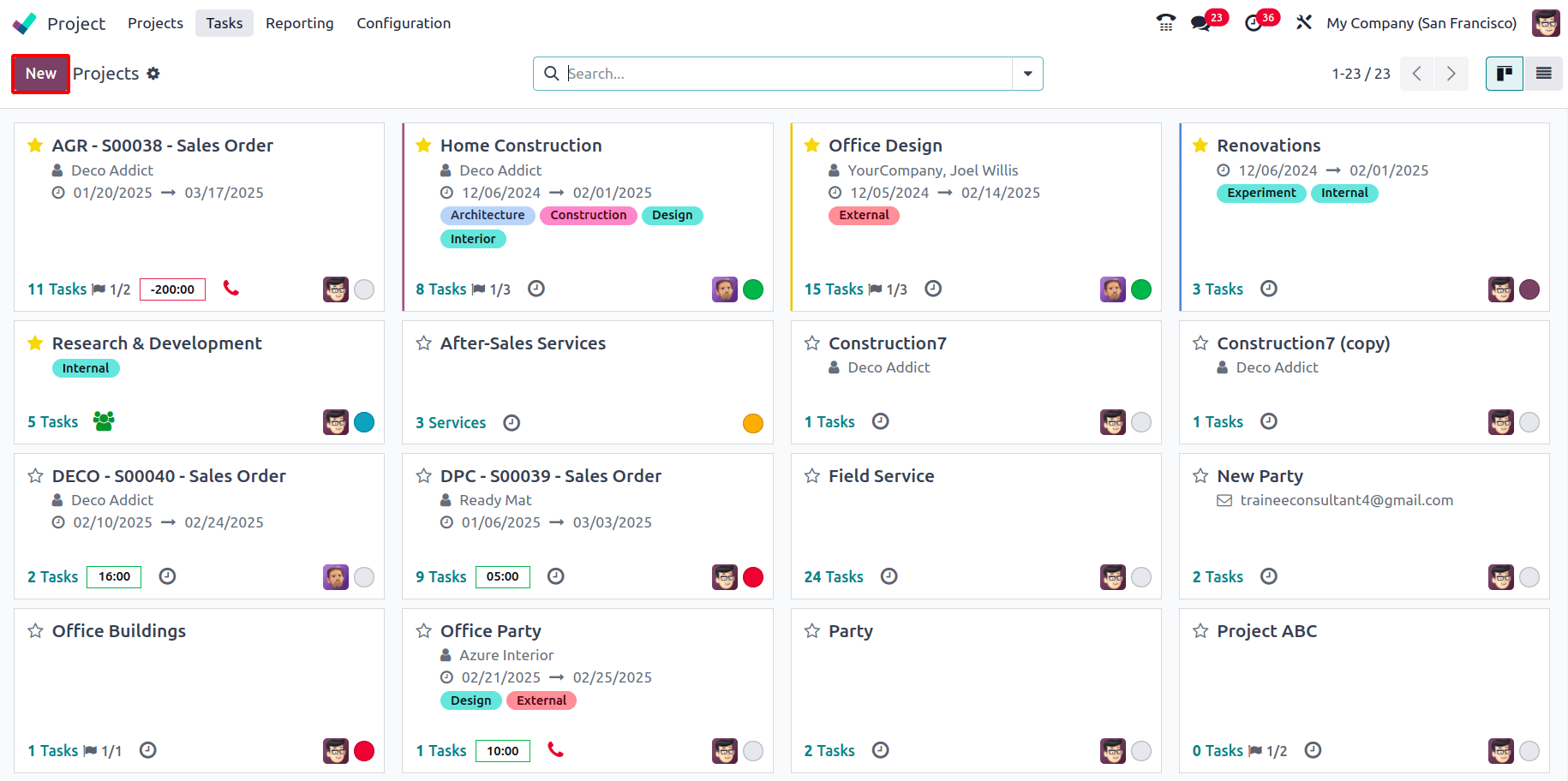
Task: Open 3 Services link on After-Sales Services
Action: (x=451, y=423)
